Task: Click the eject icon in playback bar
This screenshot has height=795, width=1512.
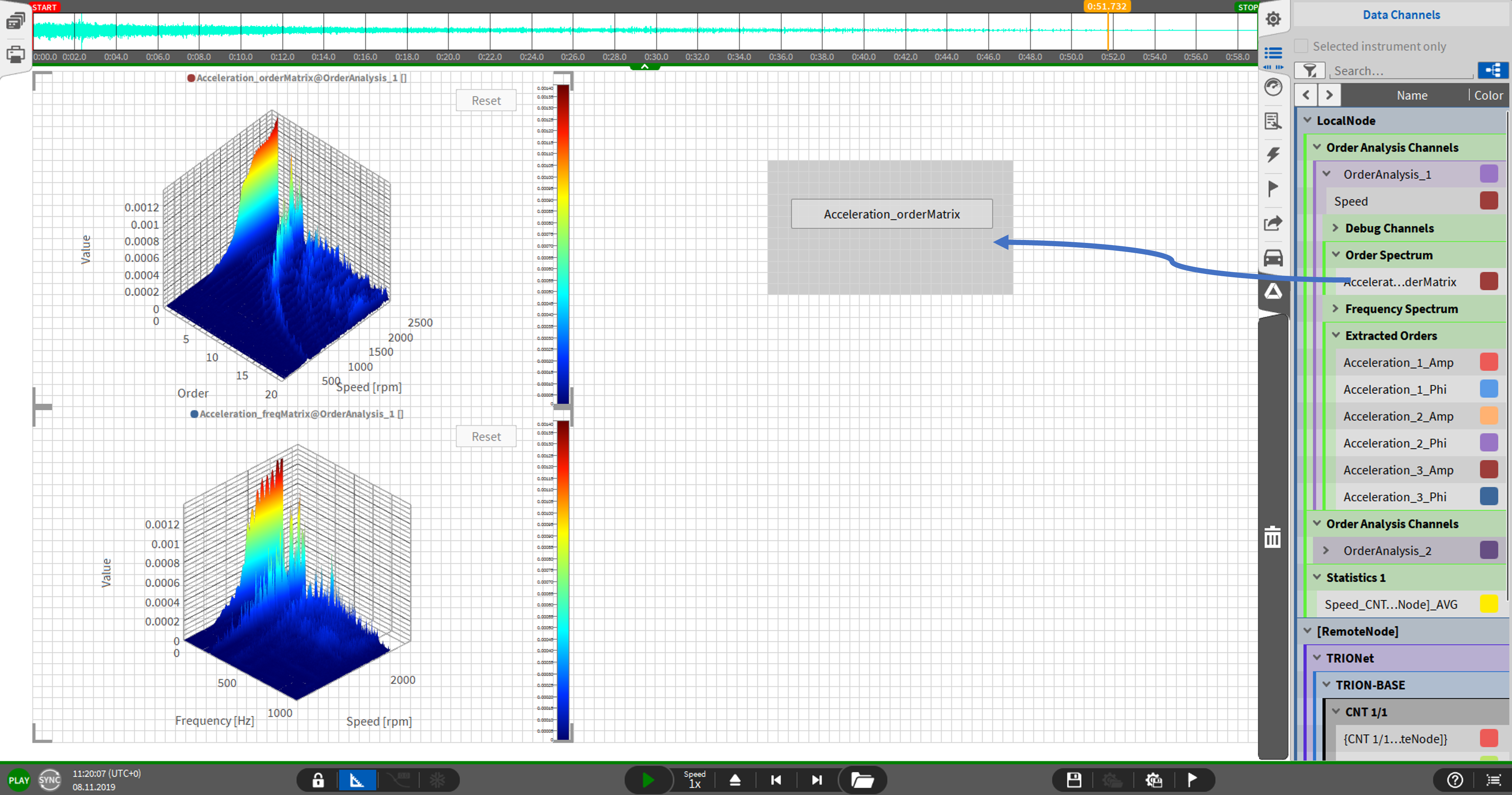Action: (x=735, y=780)
